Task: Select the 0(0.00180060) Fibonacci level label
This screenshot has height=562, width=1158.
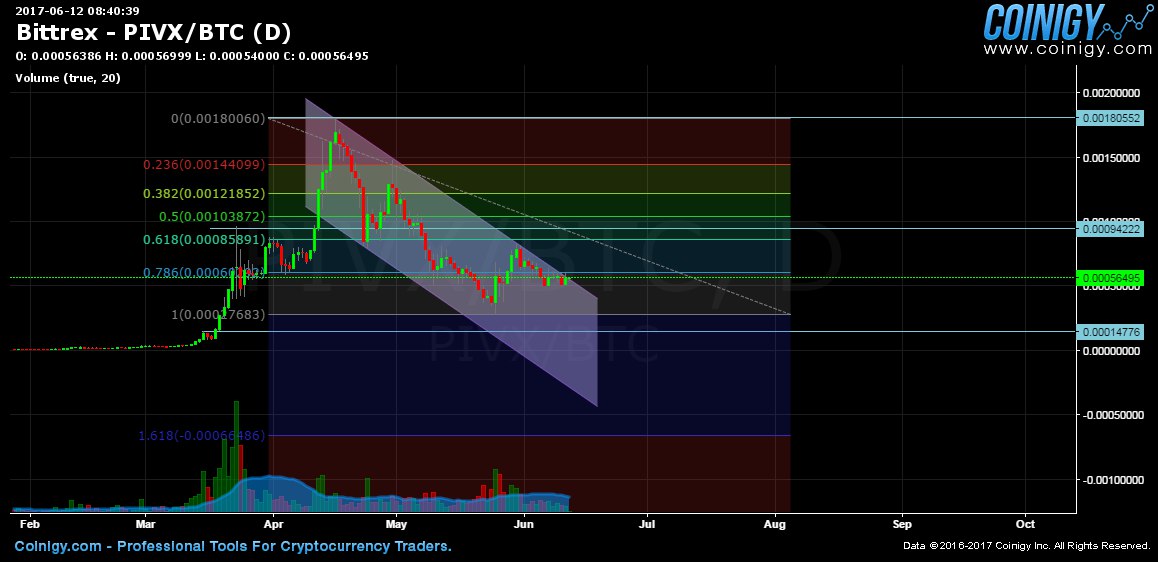Action: click(218, 118)
